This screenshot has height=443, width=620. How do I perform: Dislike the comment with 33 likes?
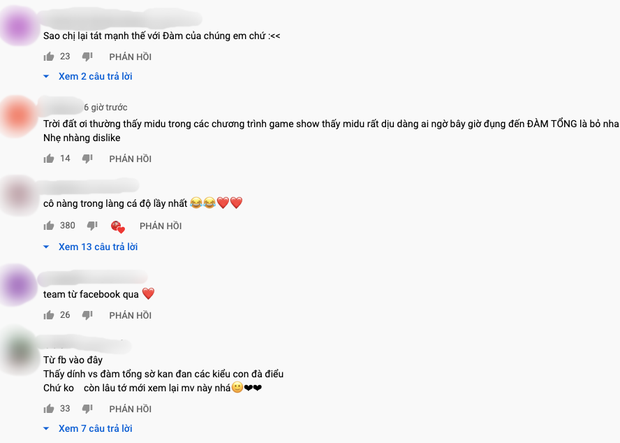tap(87, 409)
